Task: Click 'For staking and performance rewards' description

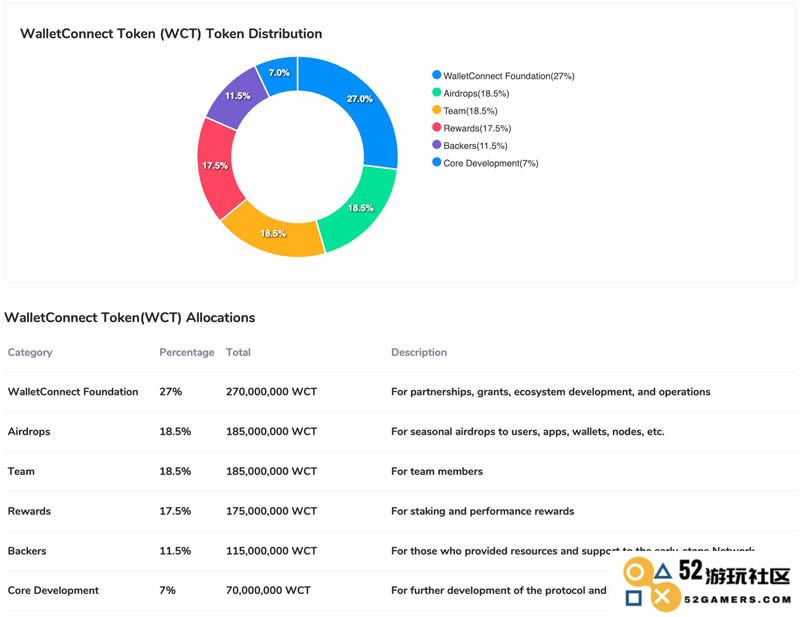Action: (x=483, y=511)
